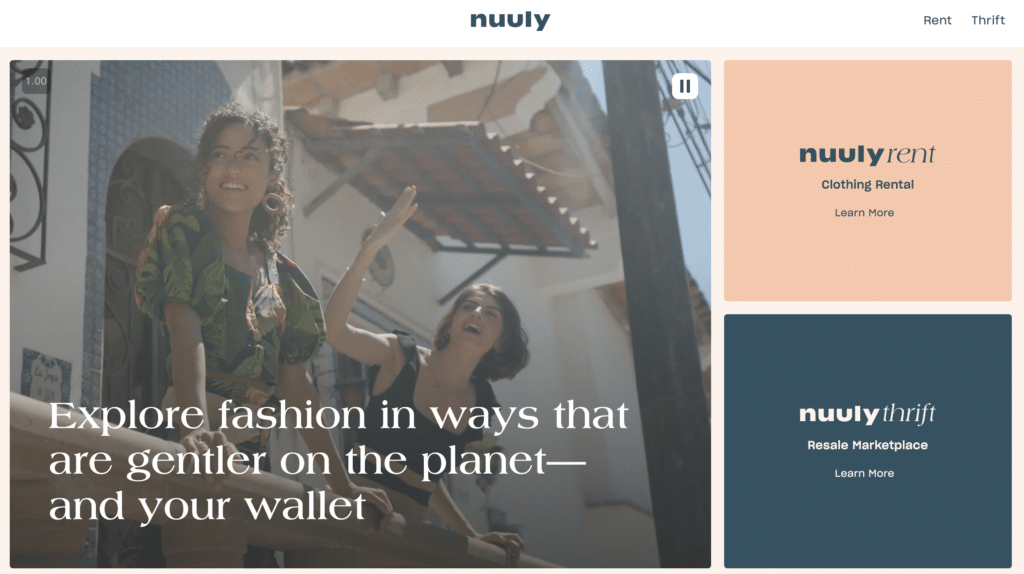The height and width of the screenshot is (574, 1024).
Task: Click the nuuly thrift logo
Action: tap(867, 414)
